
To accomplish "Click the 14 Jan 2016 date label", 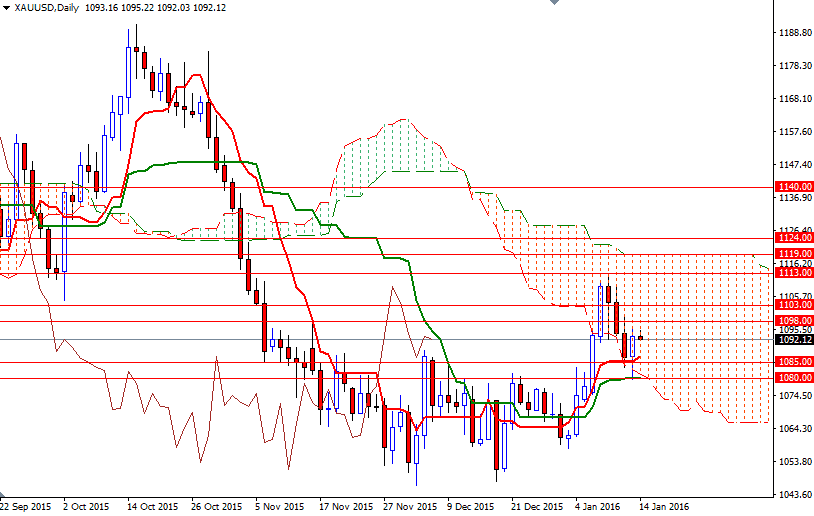I will click(664, 506).
